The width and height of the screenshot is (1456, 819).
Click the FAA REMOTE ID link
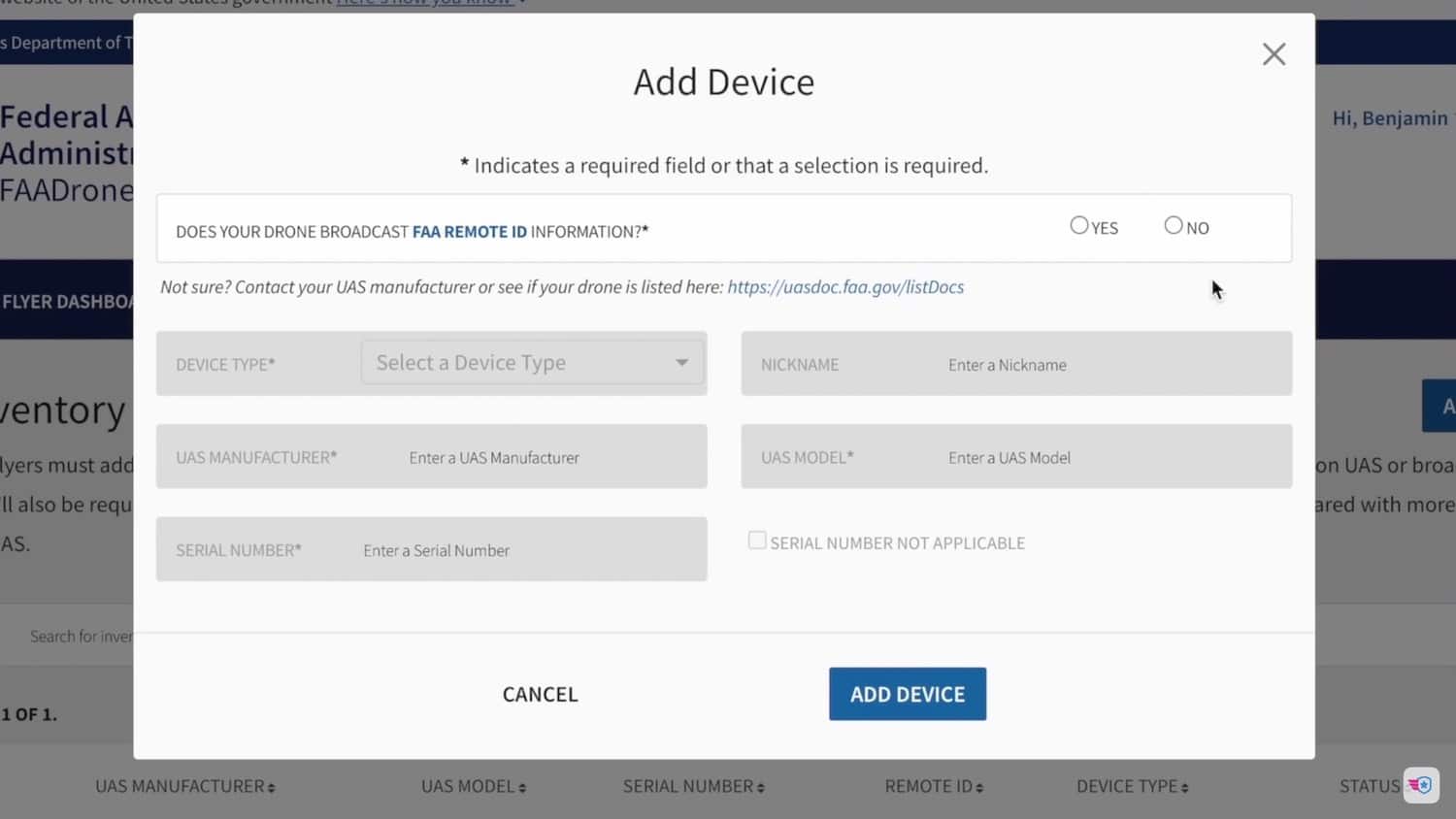point(470,231)
